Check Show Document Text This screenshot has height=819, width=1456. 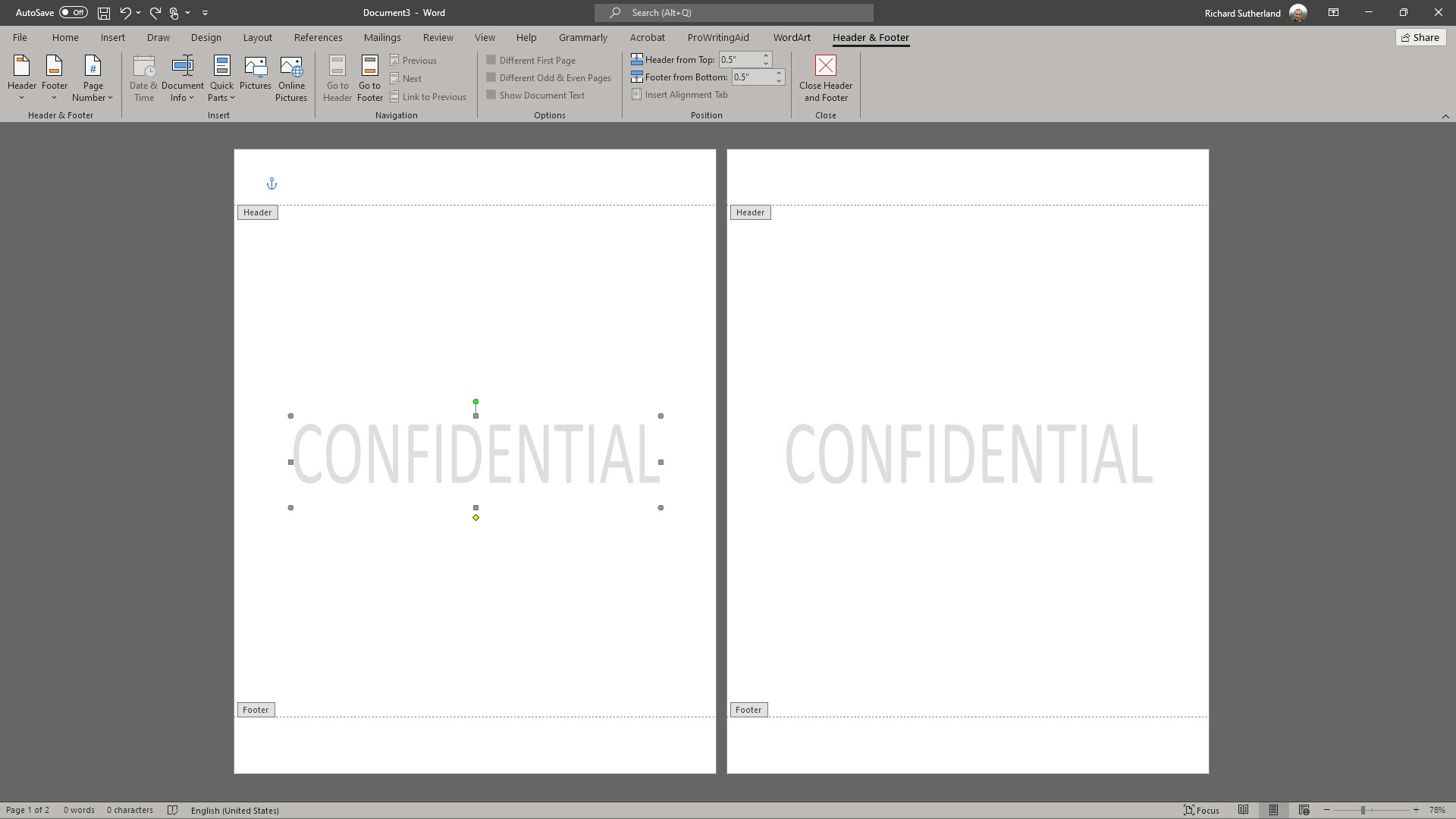coord(491,95)
